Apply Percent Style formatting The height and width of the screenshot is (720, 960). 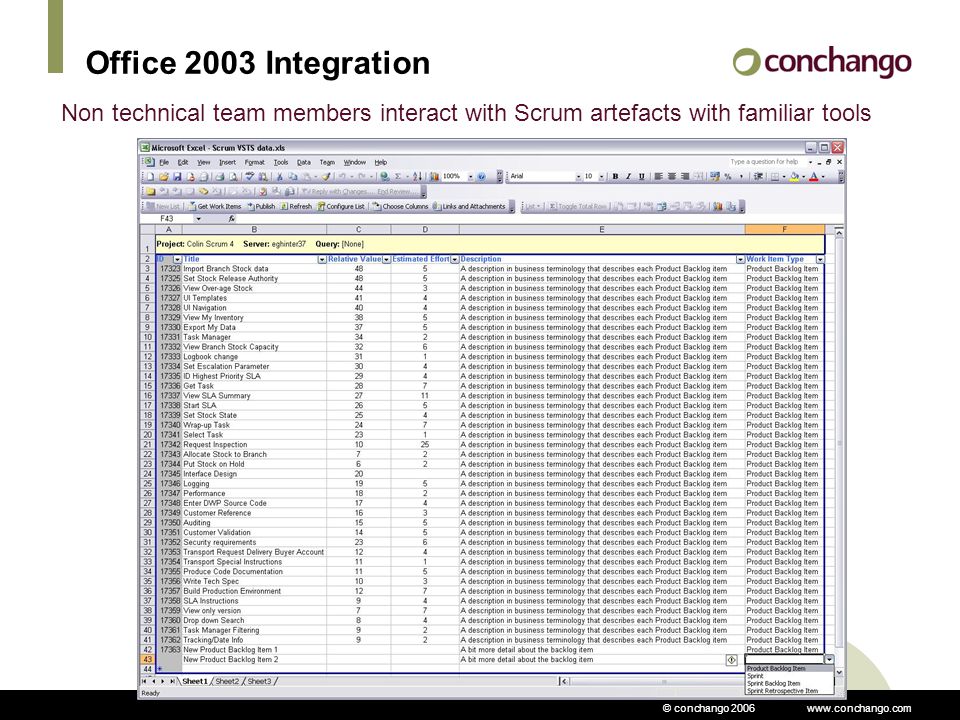tap(728, 176)
